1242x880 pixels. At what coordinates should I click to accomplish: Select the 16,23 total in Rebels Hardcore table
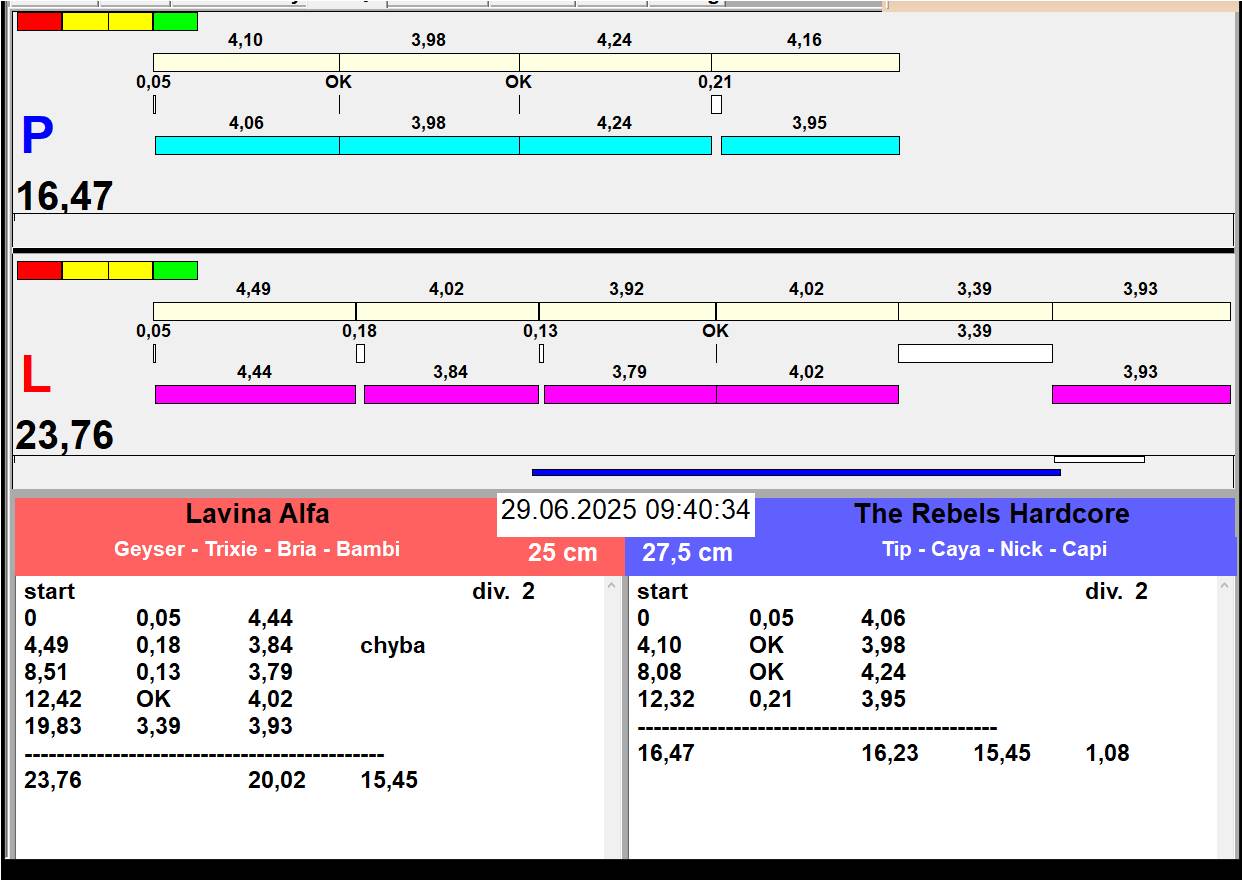coord(890,754)
